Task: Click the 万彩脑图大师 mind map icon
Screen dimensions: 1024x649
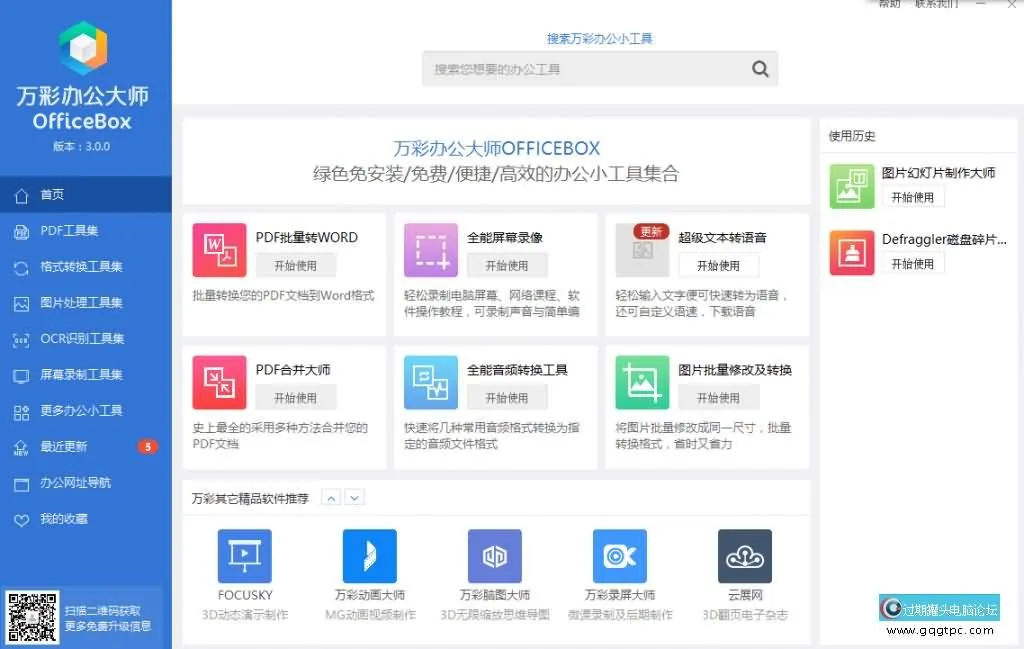Action: pyautogui.click(x=494, y=556)
